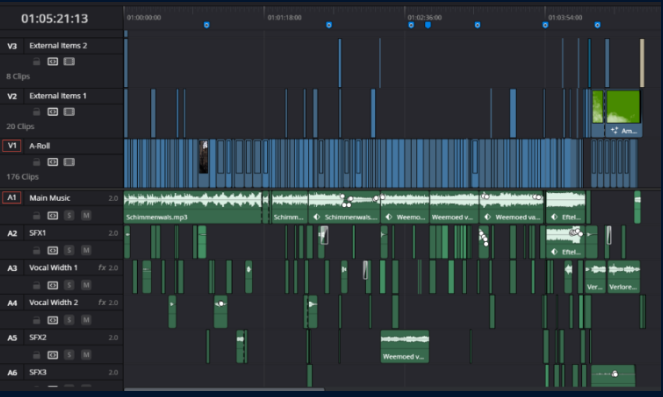Solo the SFX1 track

coord(69,250)
